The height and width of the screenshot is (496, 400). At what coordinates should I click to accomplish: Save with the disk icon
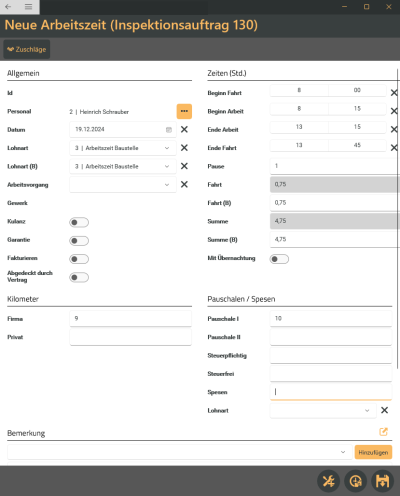[383, 481]
